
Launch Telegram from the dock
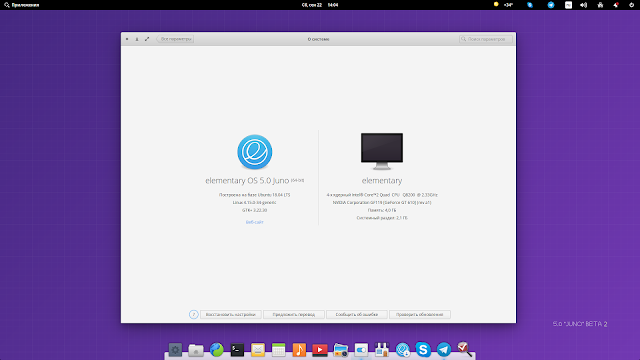(444, 350)
